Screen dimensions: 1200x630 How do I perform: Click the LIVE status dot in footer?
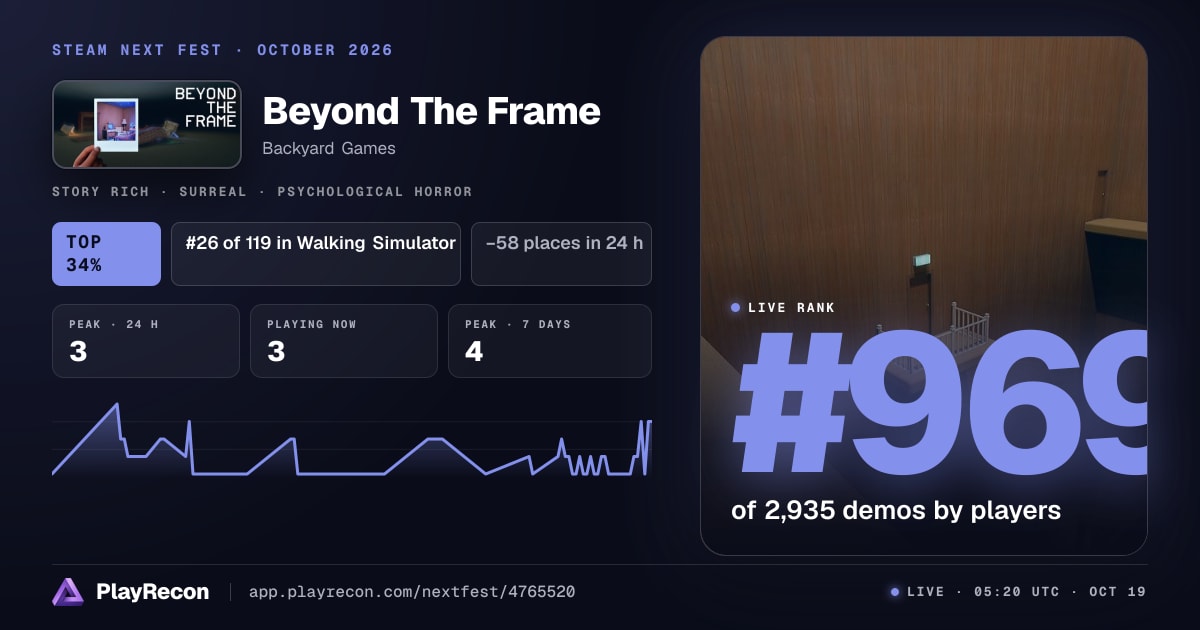point(895,592)
